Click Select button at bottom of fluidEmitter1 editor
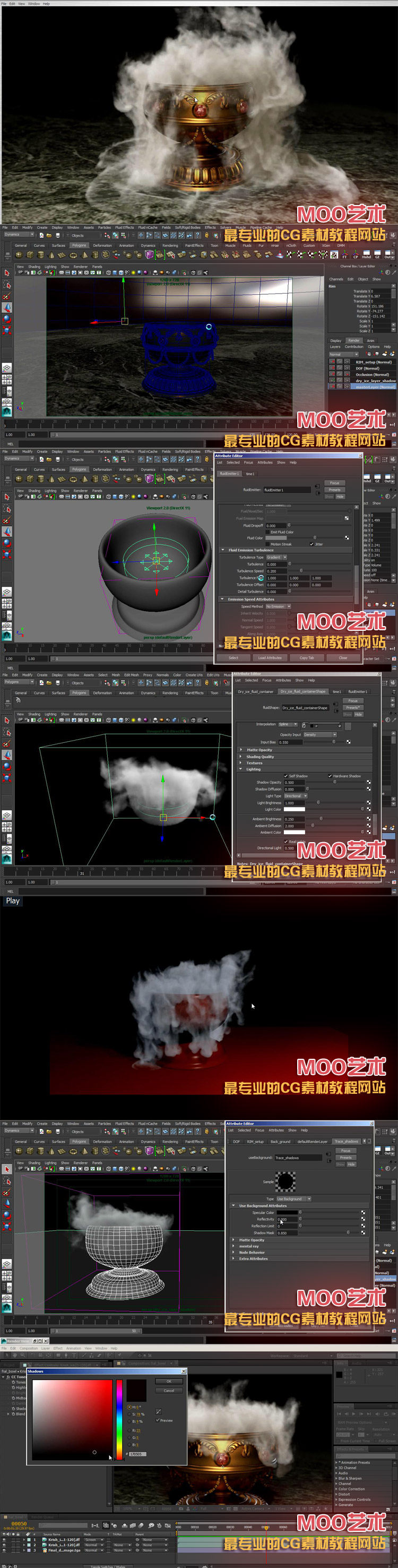This screenshot has width=398, height=1568. (233, 657)
